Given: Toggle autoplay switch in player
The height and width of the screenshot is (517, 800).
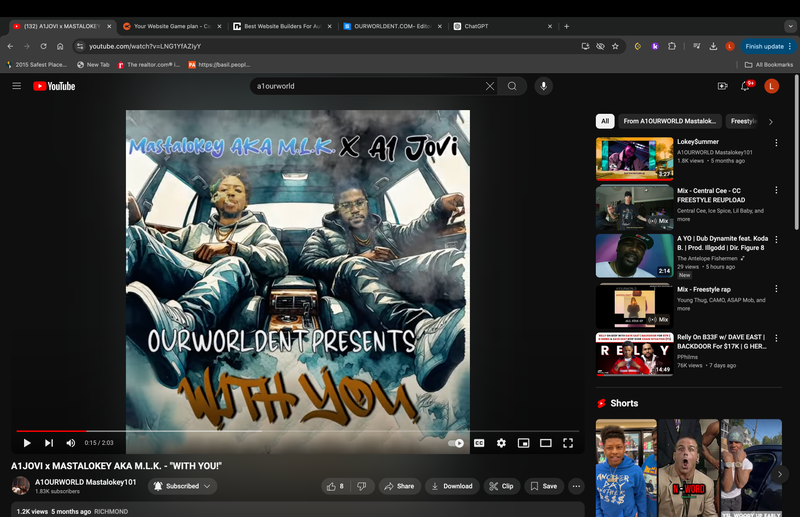Looking at the screenshot, I should click(x=456, y=443).
